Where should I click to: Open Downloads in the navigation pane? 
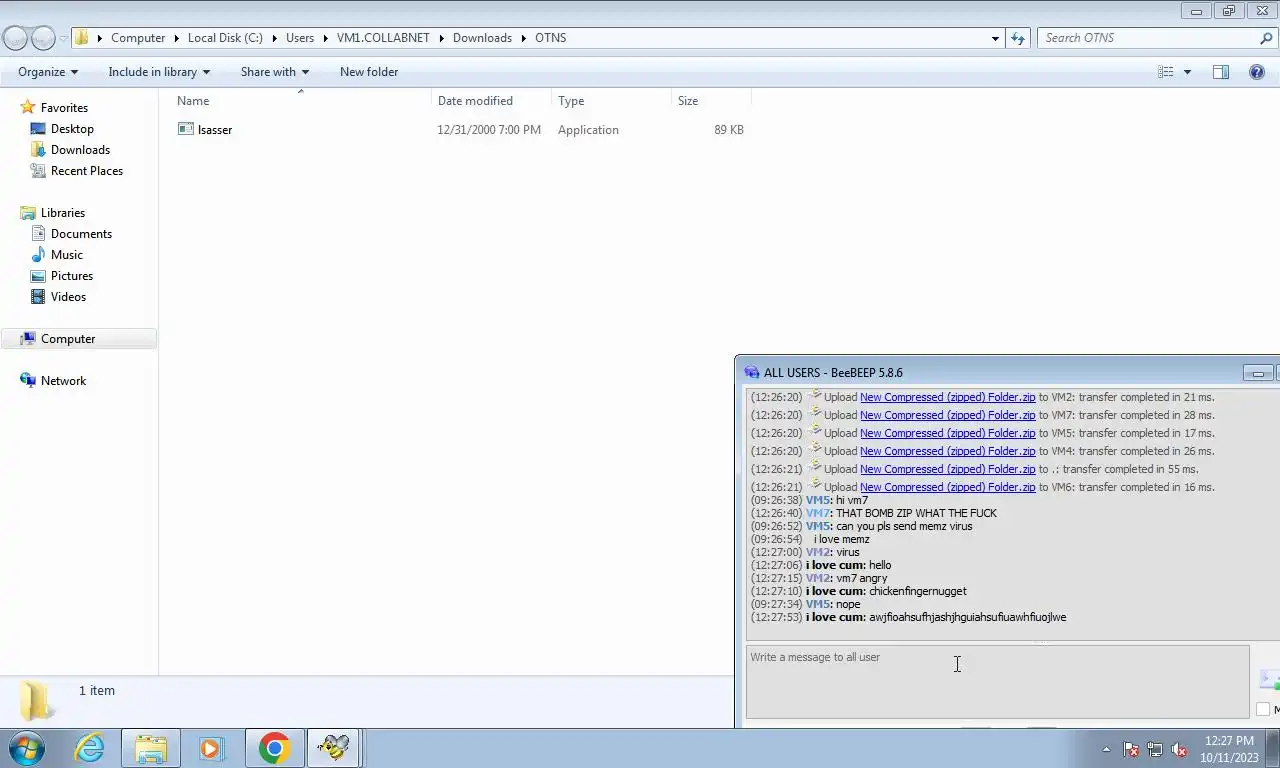(80, 150)
